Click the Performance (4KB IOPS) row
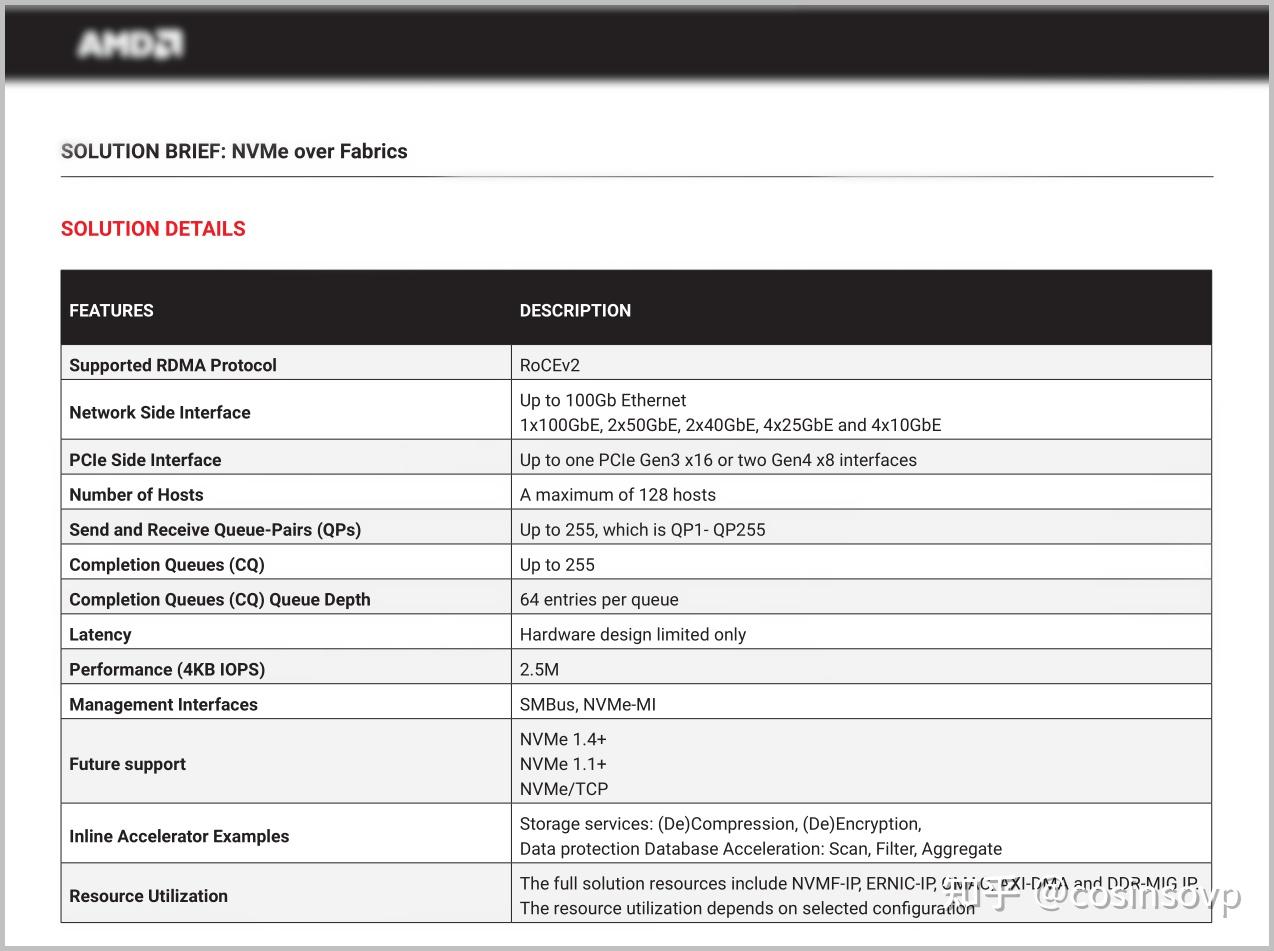The image size is (1274, 951). tap(167, 669)
